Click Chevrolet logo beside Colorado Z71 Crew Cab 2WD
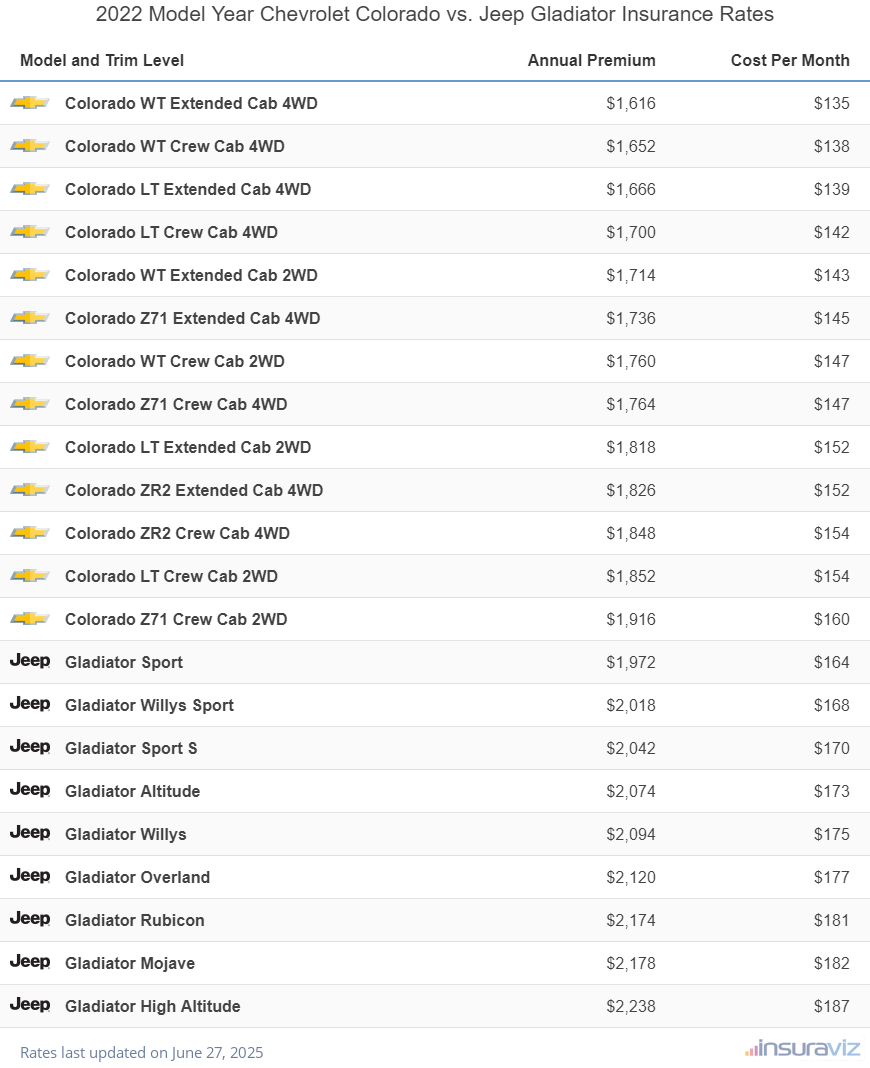This screenshot has height=1068, width=870. tap(30, 618)
